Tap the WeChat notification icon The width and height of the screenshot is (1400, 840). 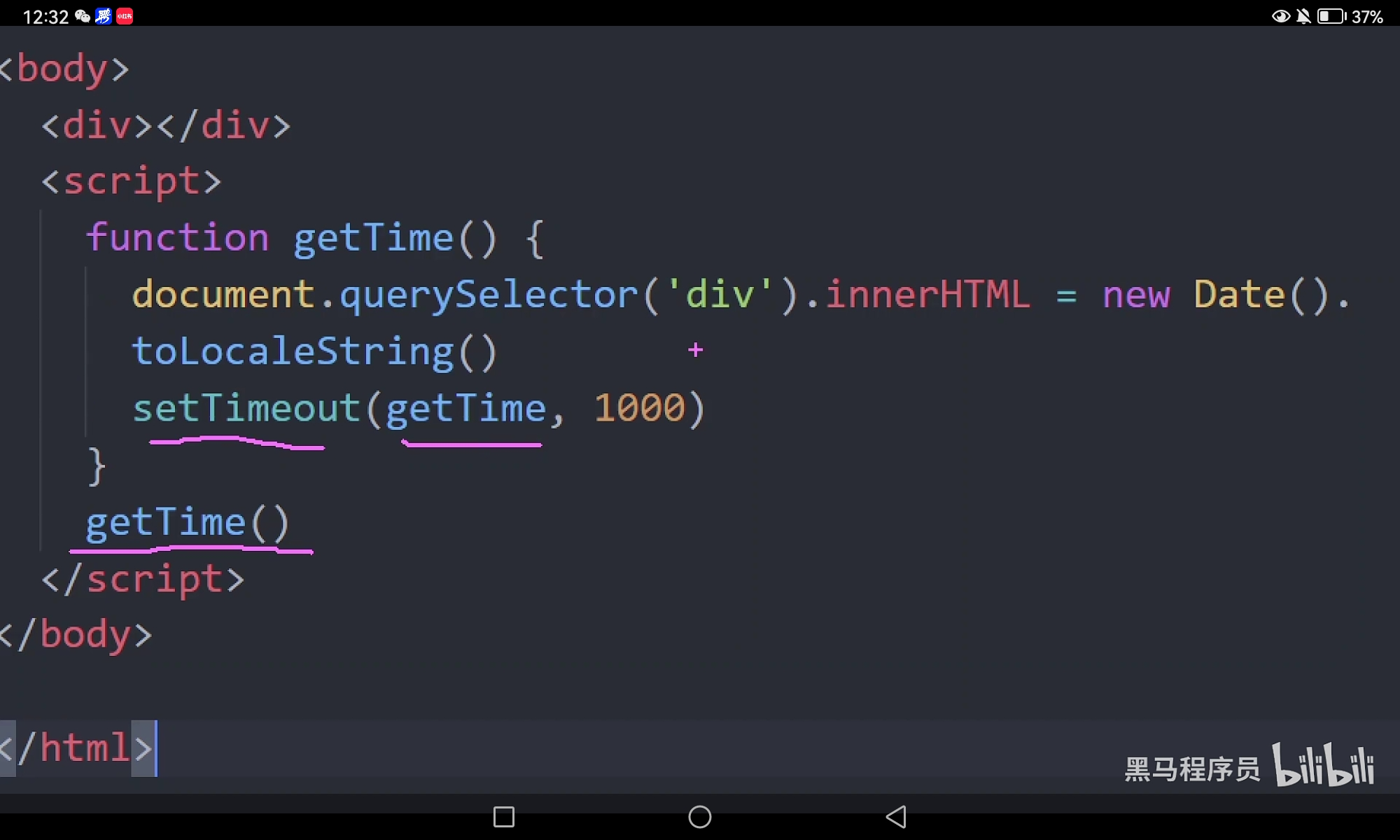point(83,16)
